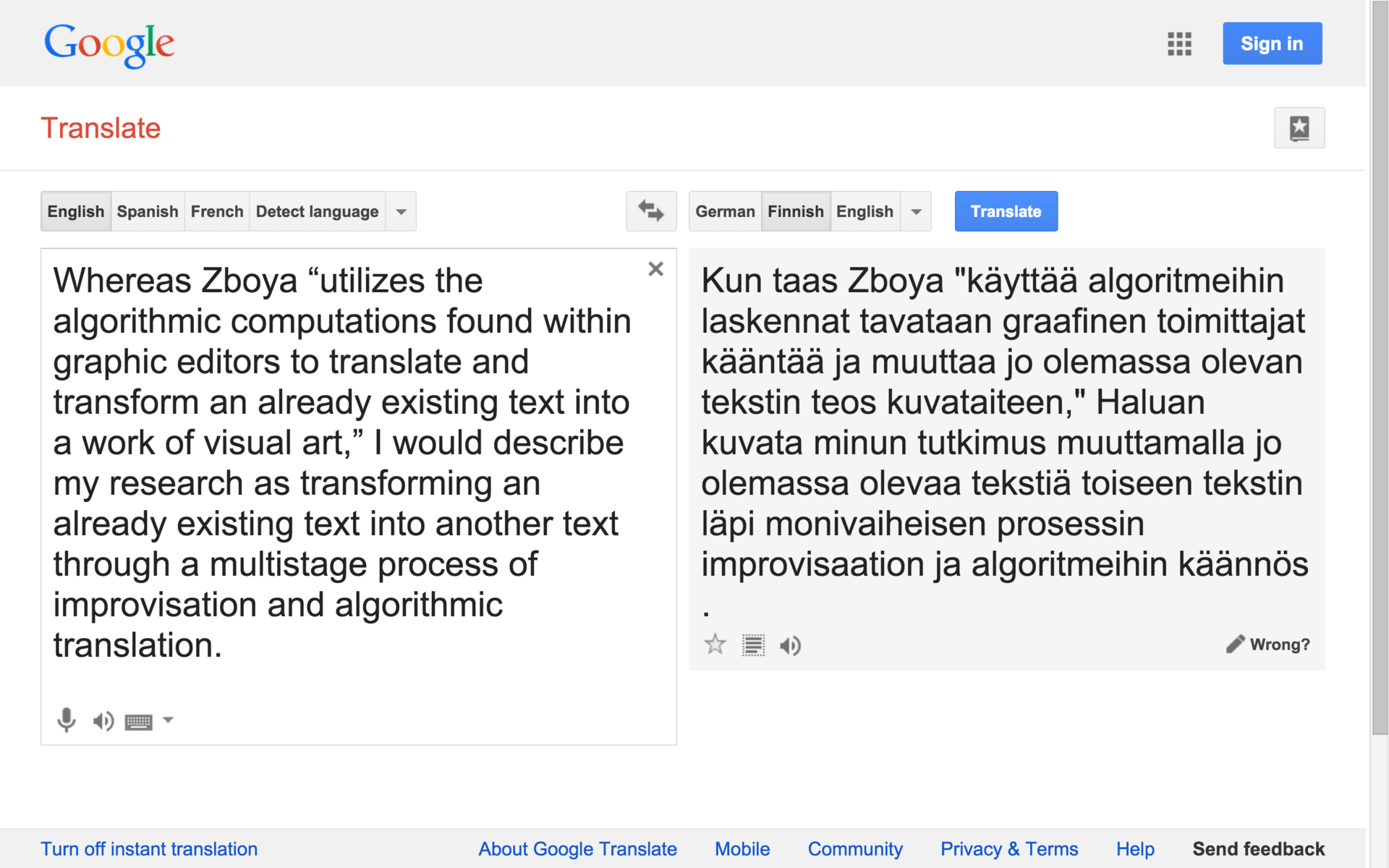1389x868 pixels.
Task: Click the Wrong? pencil edit
Action: point(1267,644)
